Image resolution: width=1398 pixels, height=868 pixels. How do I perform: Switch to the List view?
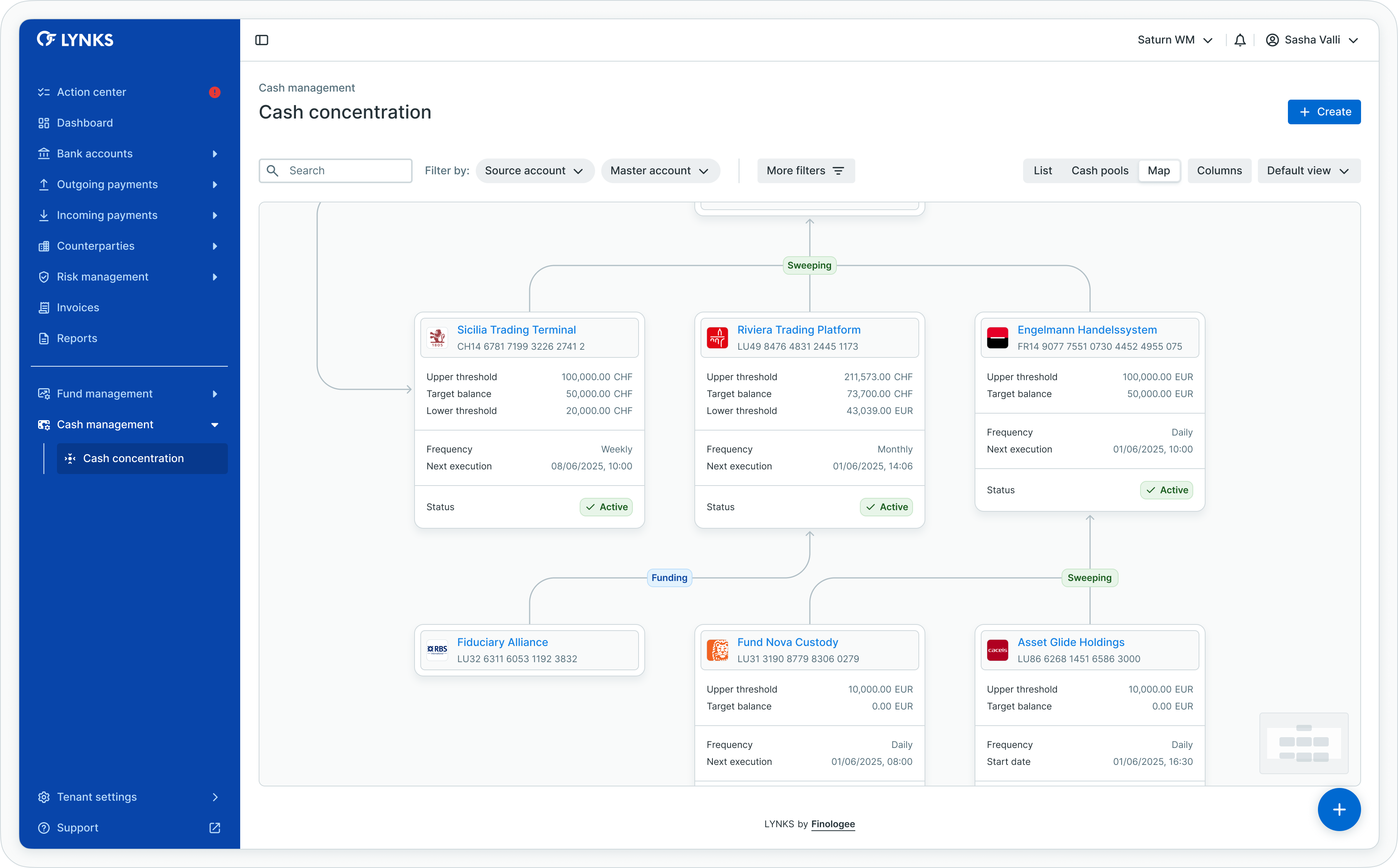coord(1043,170)
